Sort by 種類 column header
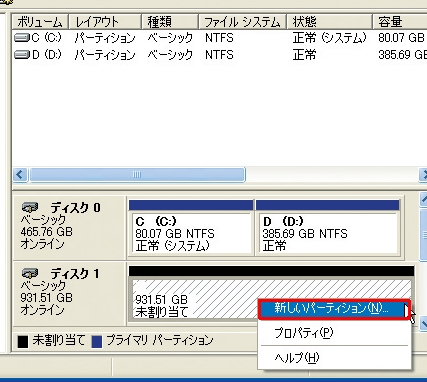The height and width of the screenshot is (382, 427). 170,22
